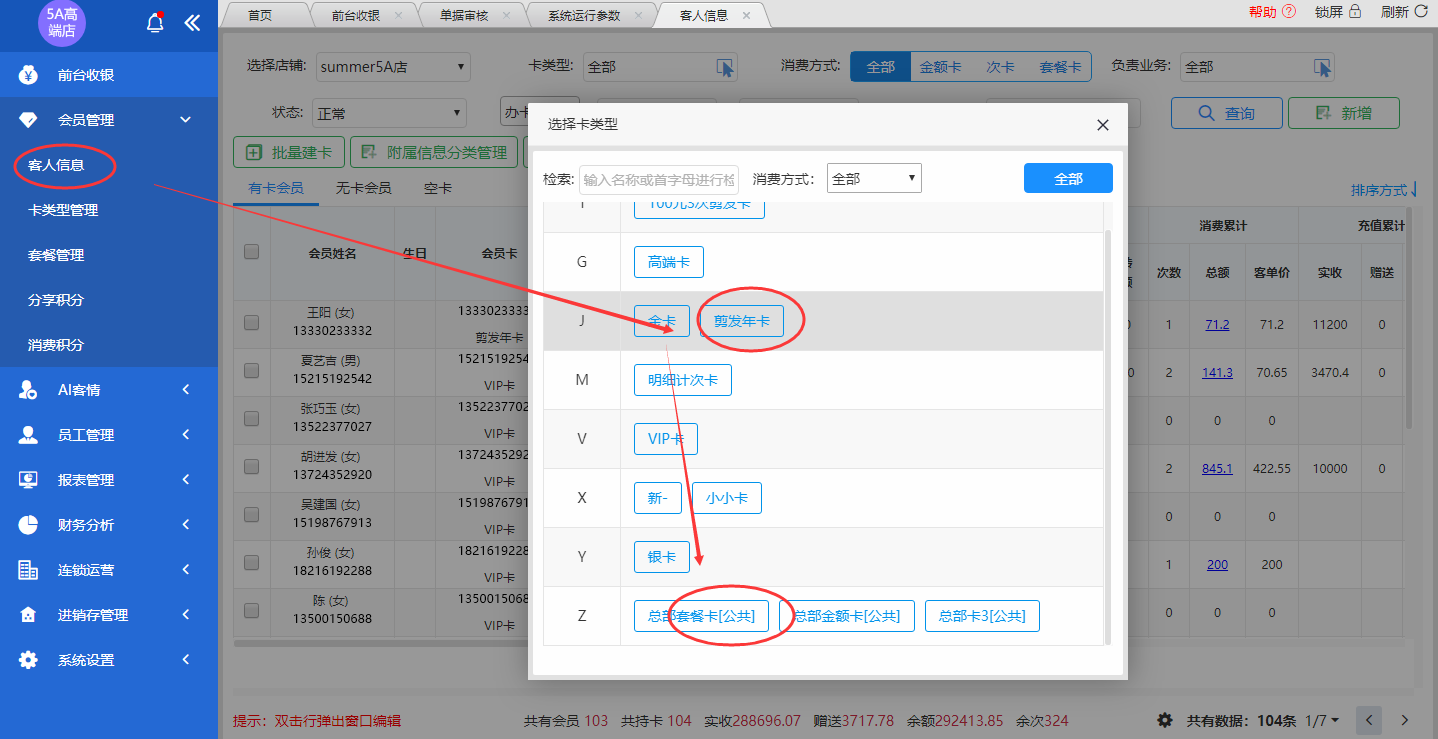Open 卡类型管理 in the sidebar
Image resolution: width=1438 pixels, height=739 pixels.
click(63, 210)
